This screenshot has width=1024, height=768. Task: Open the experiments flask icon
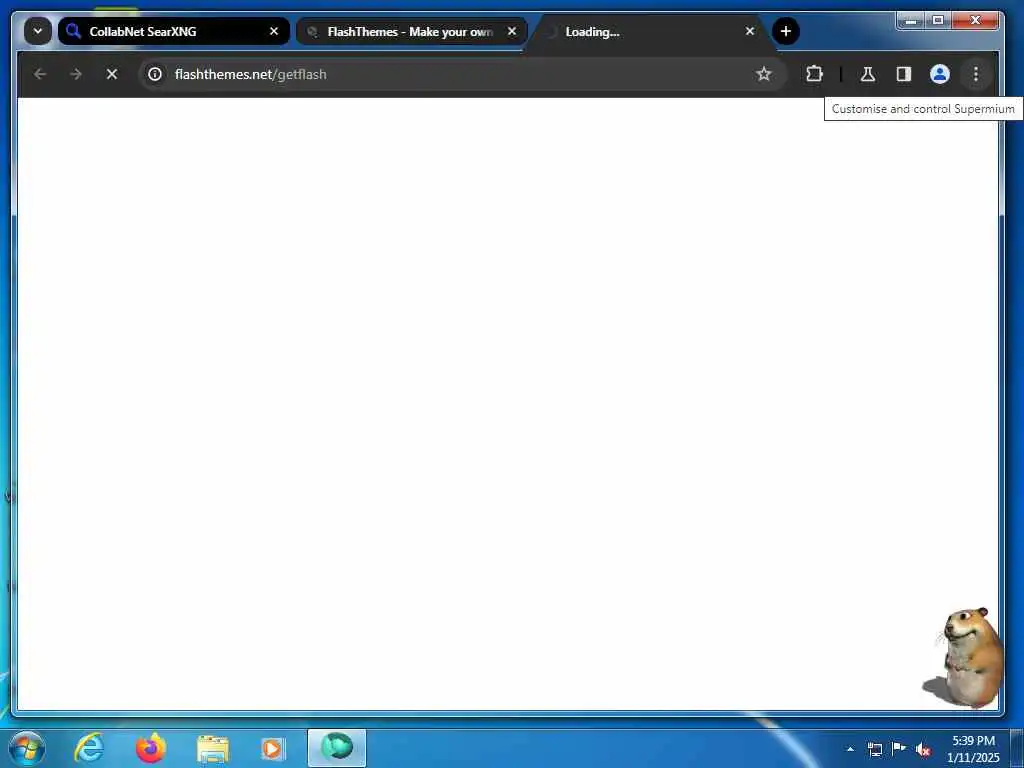point(867,74)
